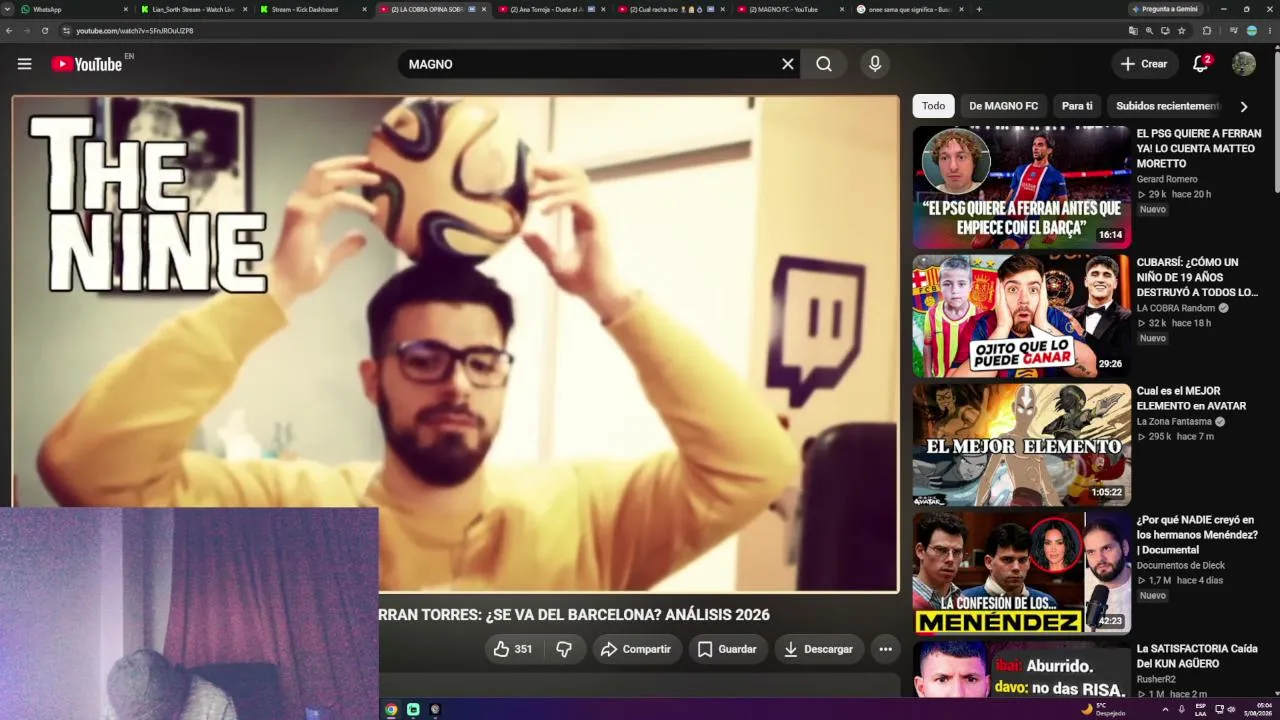Select the Subidos recientemente chip
This screenshot has height=720, width=1280.
pos(1167,106)
